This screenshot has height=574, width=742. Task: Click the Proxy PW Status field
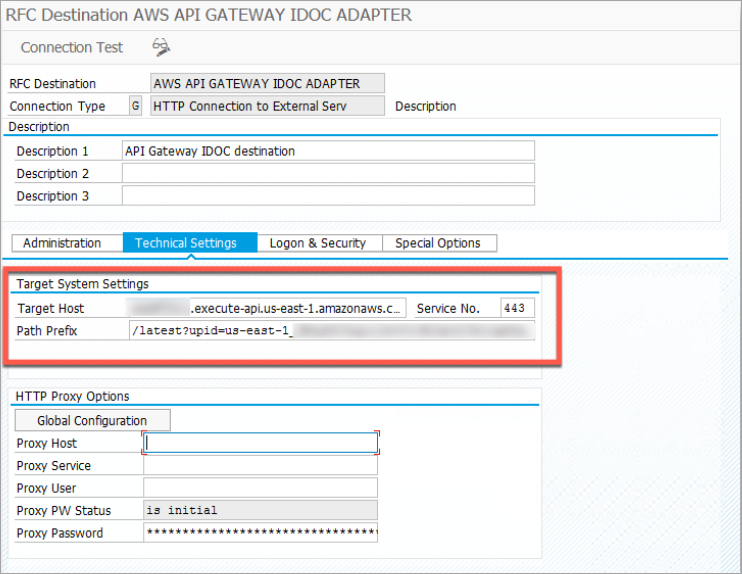pos(260,510)
